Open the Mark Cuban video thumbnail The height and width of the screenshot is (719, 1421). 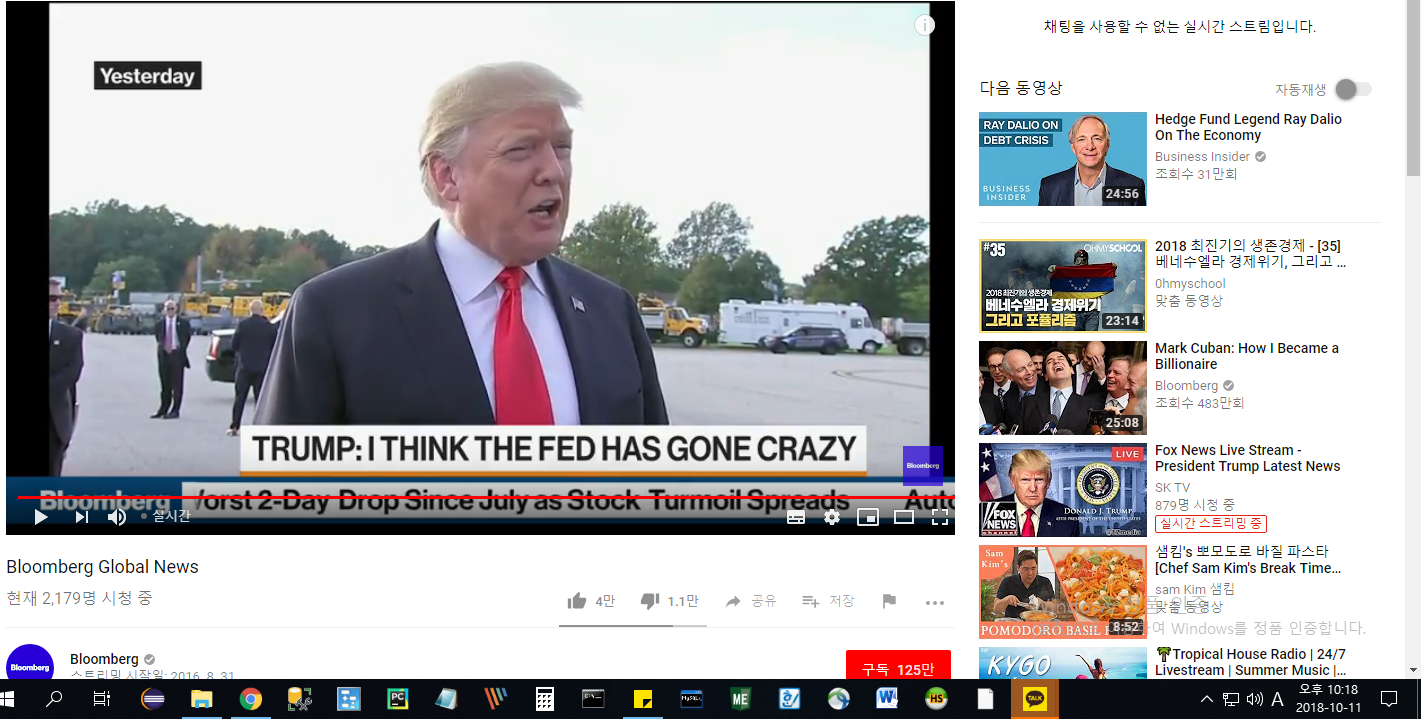click(x=1063, y=388)
